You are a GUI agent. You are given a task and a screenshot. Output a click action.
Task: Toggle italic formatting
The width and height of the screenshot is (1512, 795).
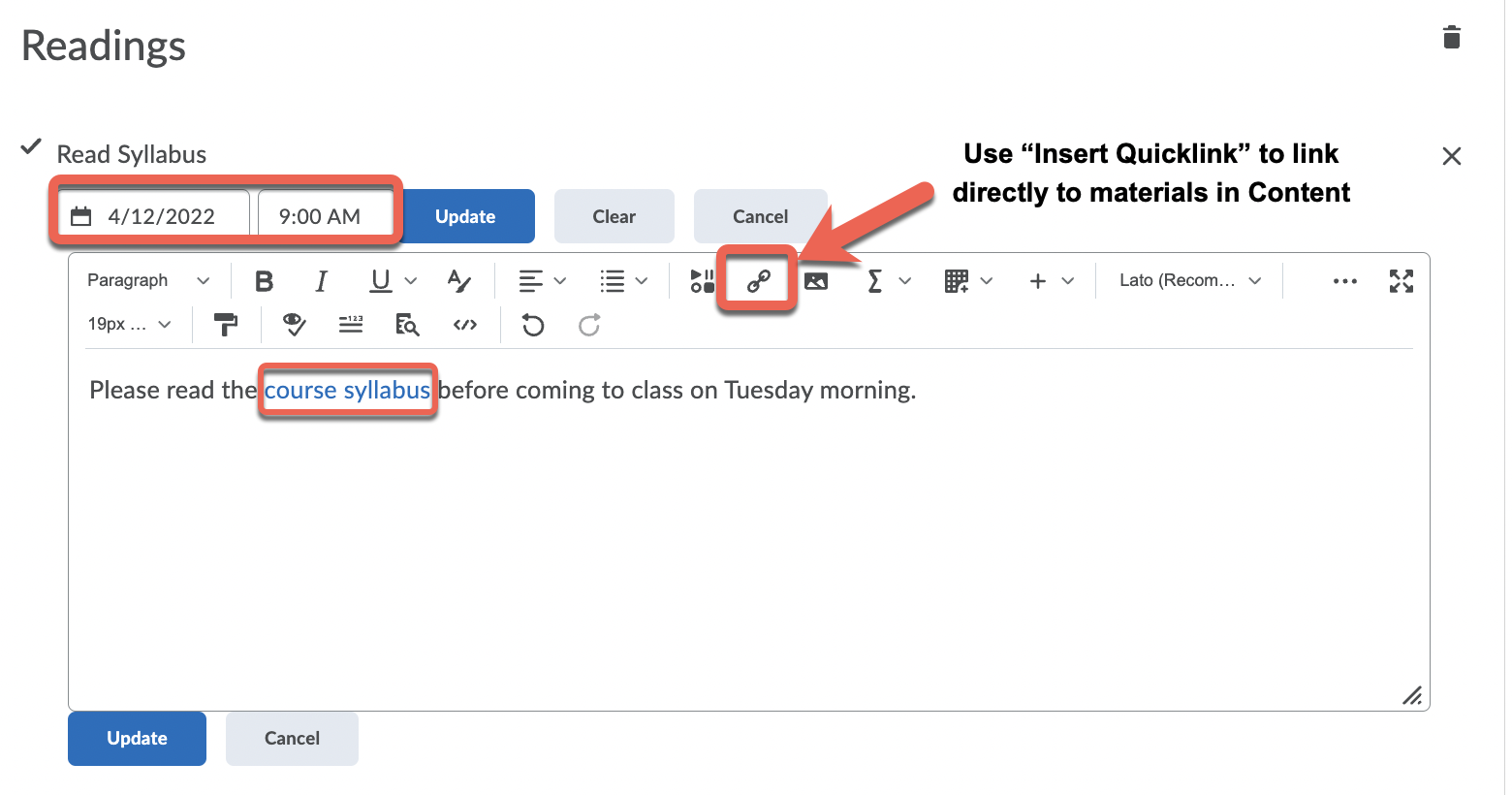click(321, 281)
